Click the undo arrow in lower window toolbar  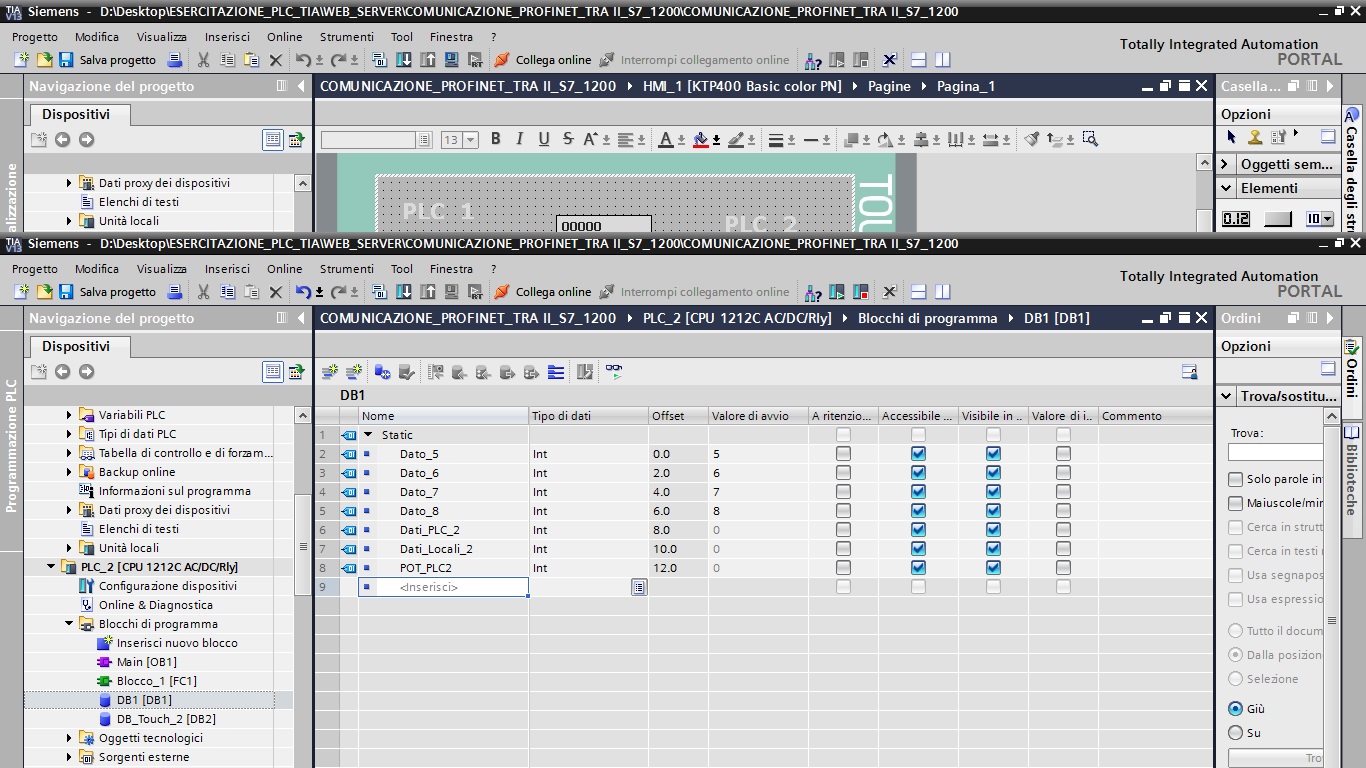[303, 292]
